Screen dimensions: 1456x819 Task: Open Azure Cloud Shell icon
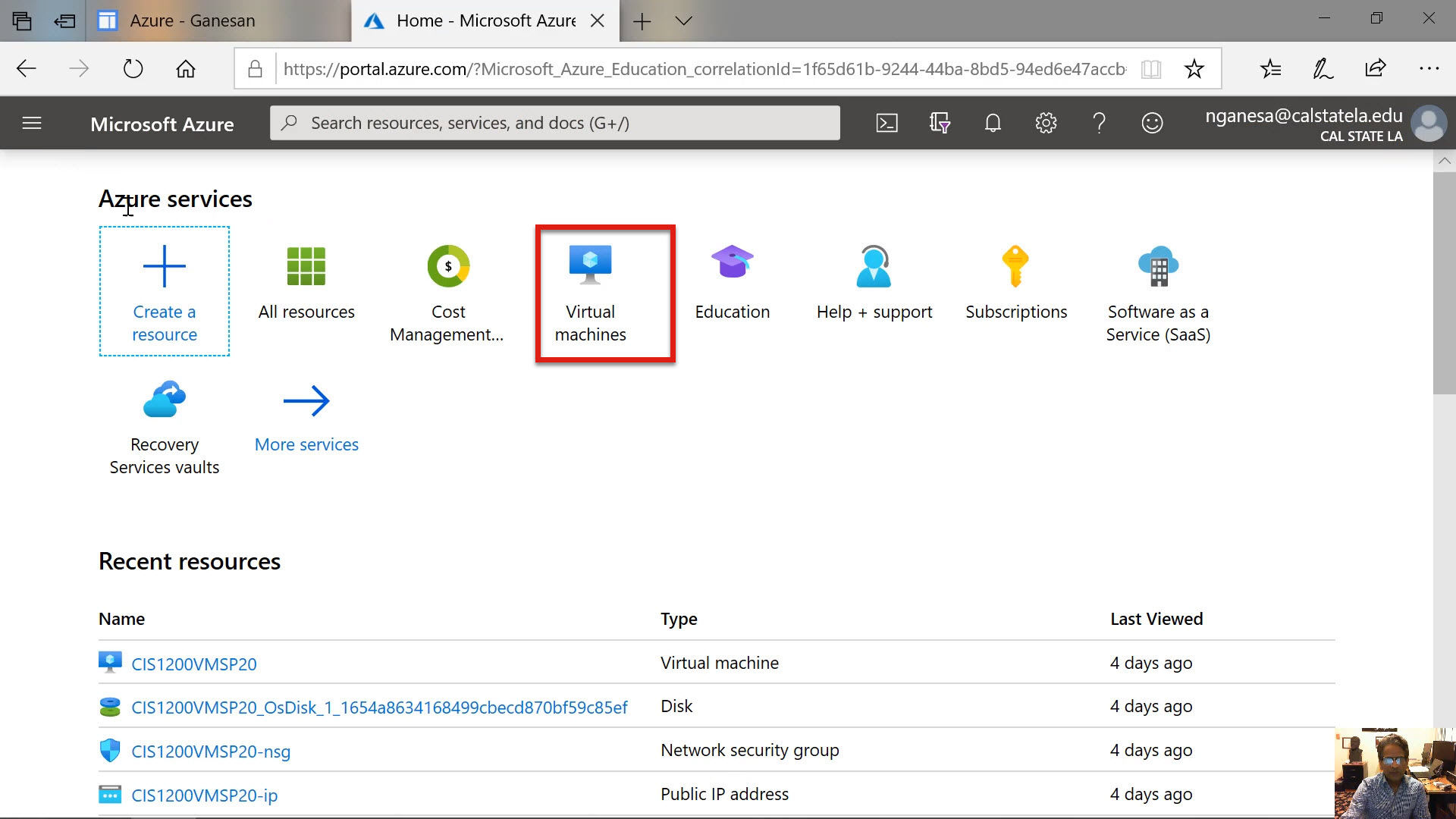(886, 123)
